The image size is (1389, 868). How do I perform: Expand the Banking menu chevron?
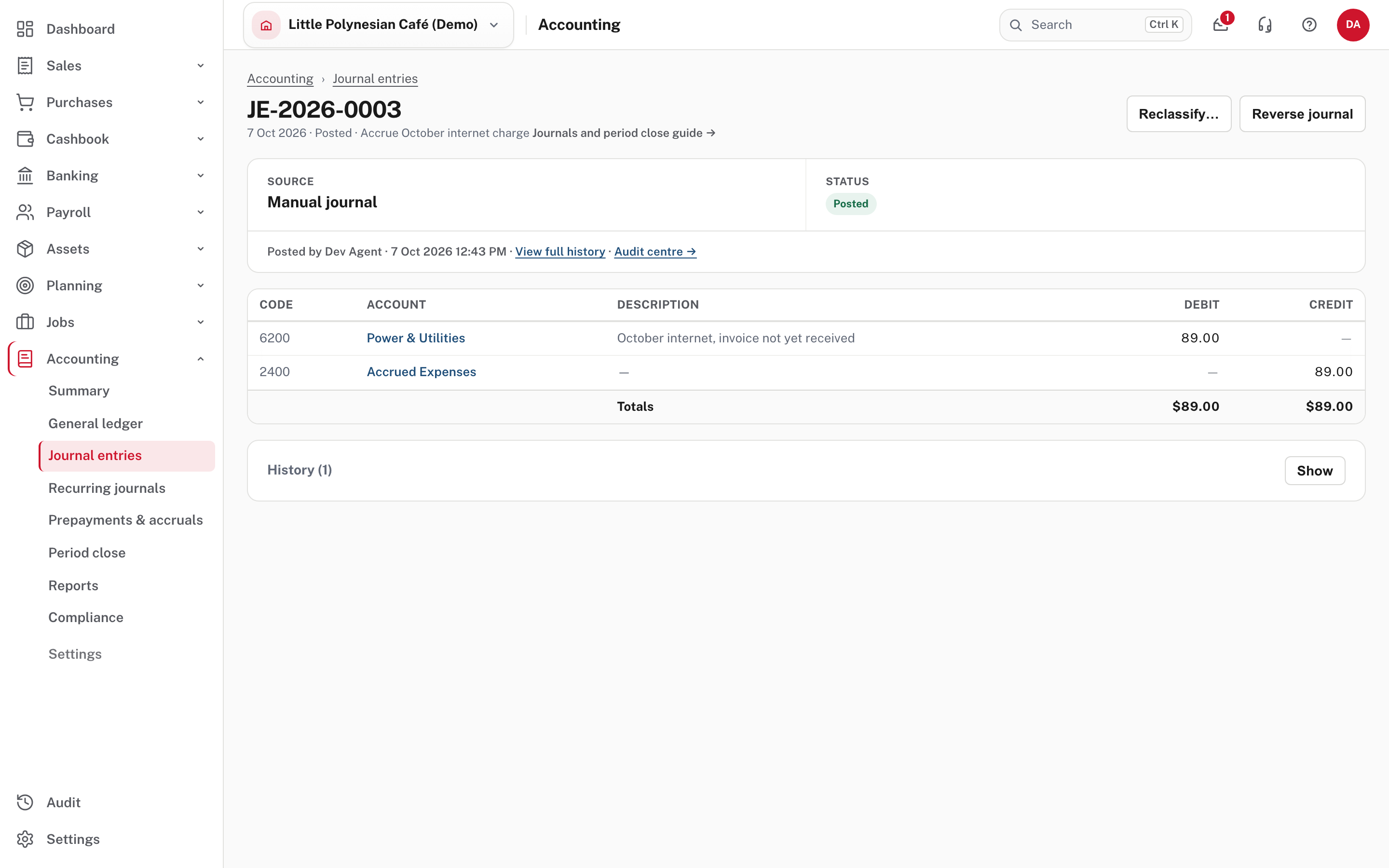pyautogui.click(x=201, y=176)
